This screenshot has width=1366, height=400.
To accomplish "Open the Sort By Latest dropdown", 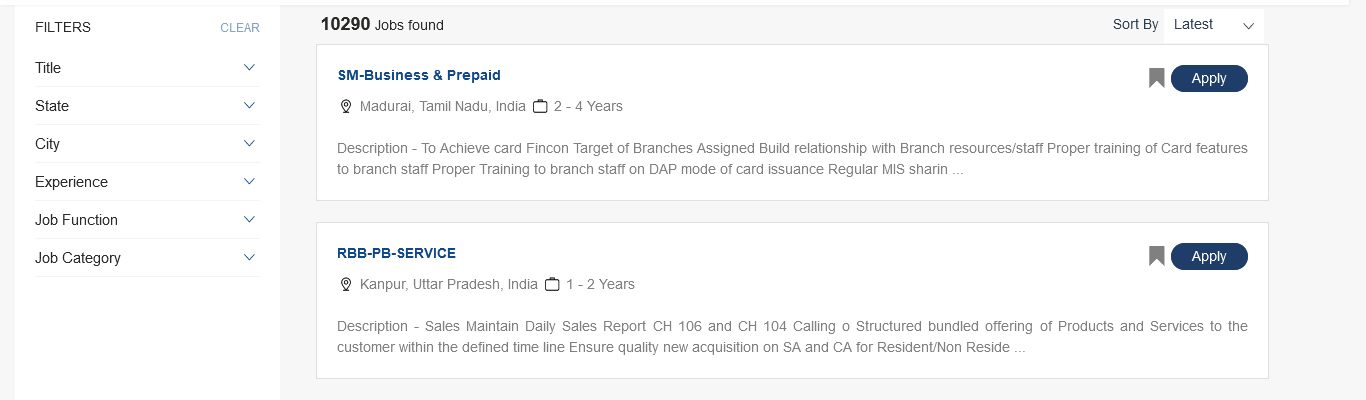I will (1213, 25).
